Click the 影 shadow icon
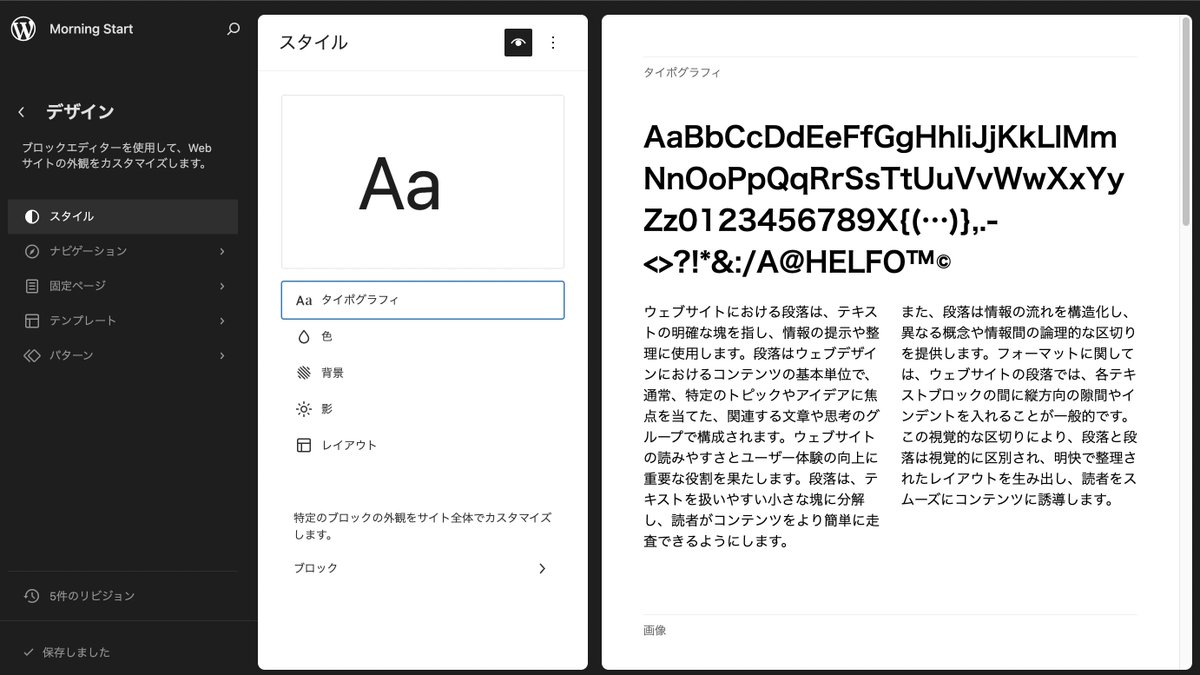 click(304, 408)
